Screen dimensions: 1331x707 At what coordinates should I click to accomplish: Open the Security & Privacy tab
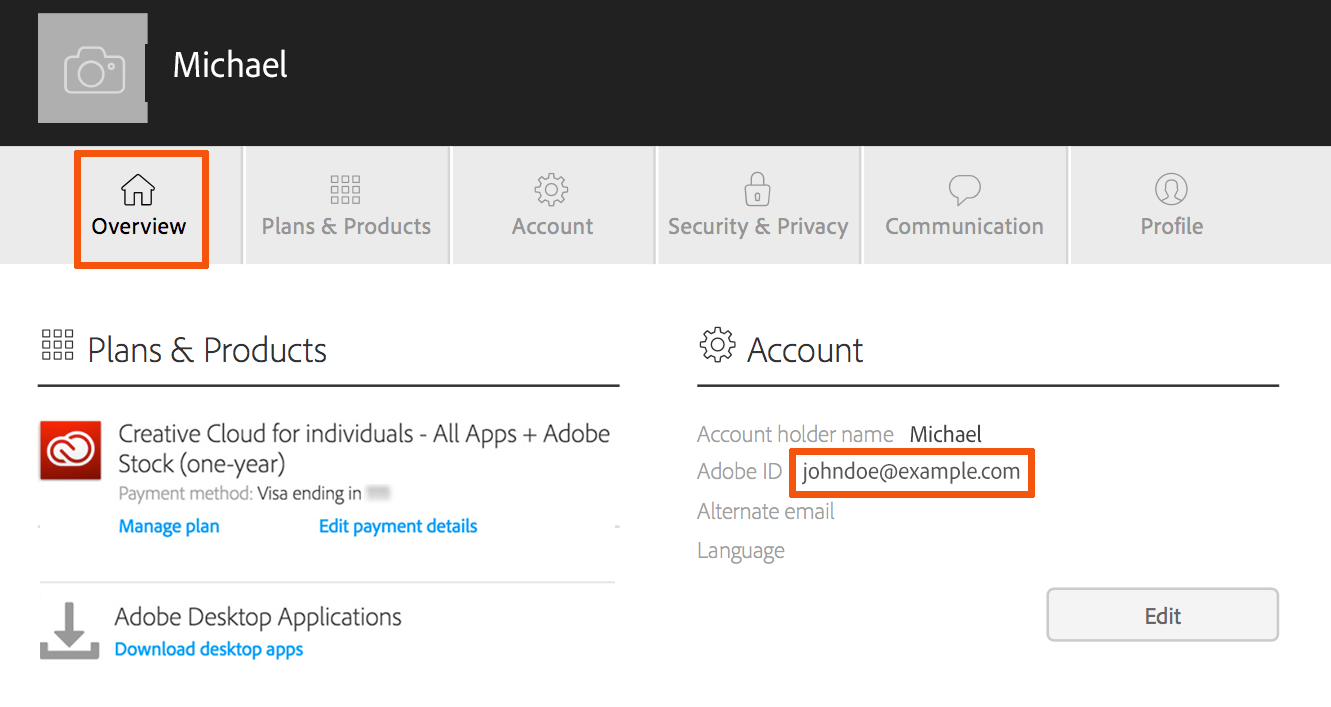pos(757,206)
